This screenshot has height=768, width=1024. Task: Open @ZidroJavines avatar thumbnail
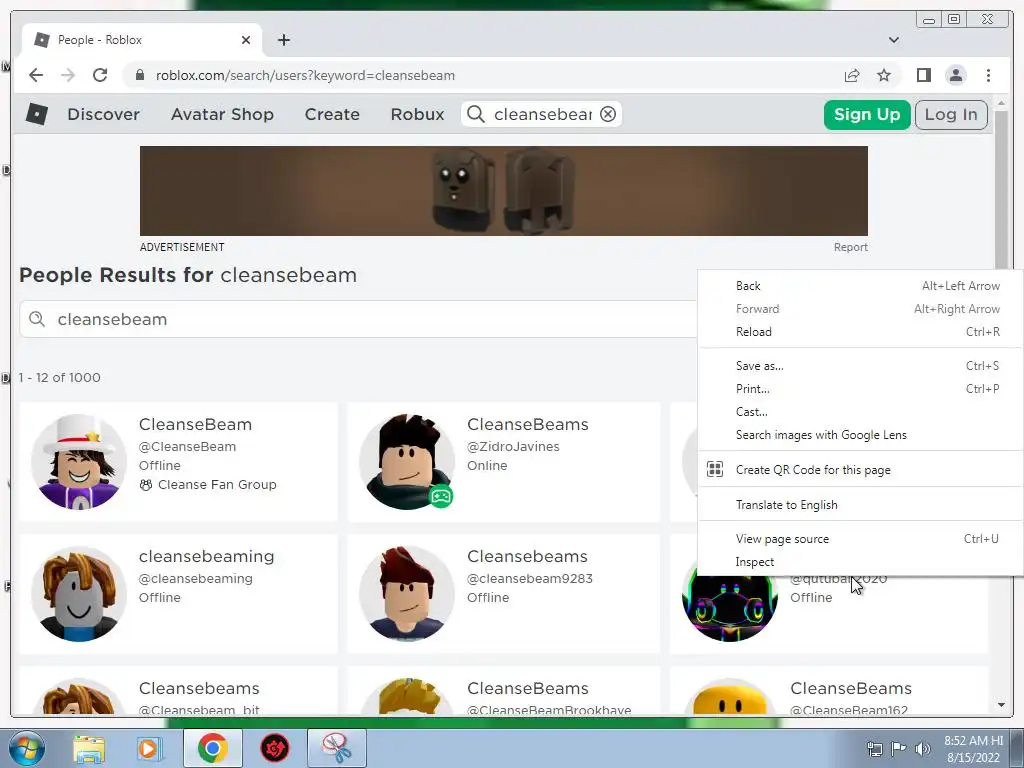click(x=407, y=461)
